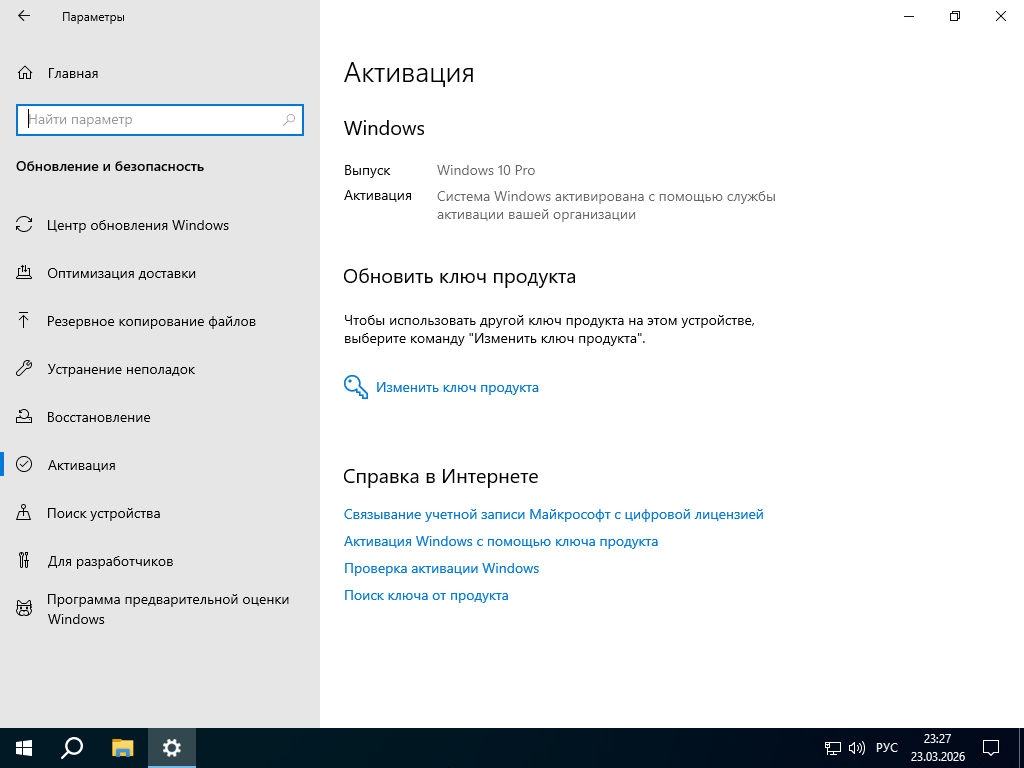Open the Восстановление settings page
The height and width of the screenshot is (768, 1024).
[x=98, y=417]
